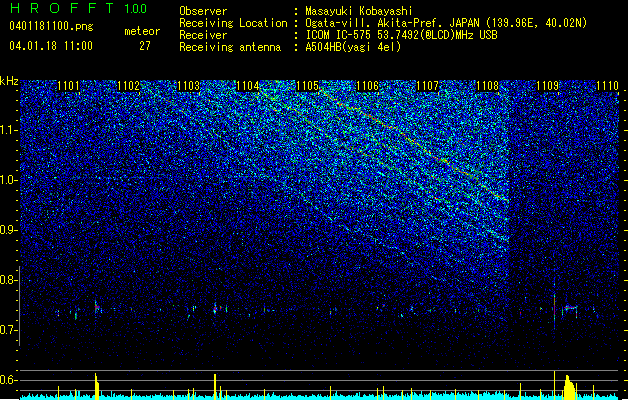629x400 pixels.
Task: Click the 1107 time marker
Action: point(428,86)
